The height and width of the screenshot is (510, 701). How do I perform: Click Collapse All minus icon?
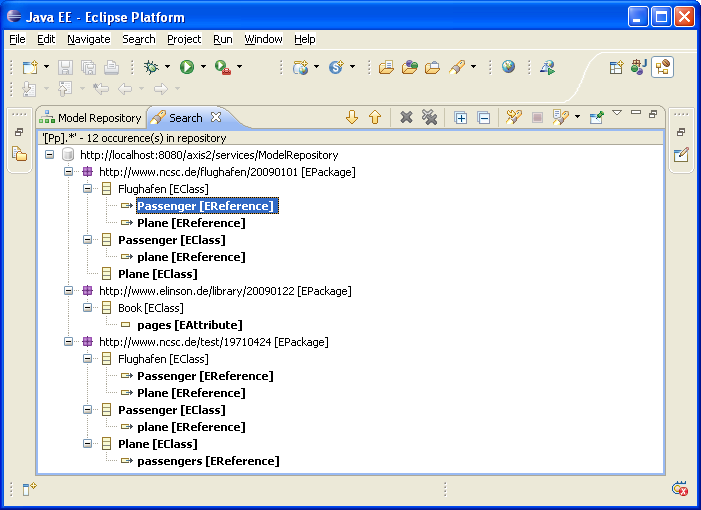pos(484,118)
